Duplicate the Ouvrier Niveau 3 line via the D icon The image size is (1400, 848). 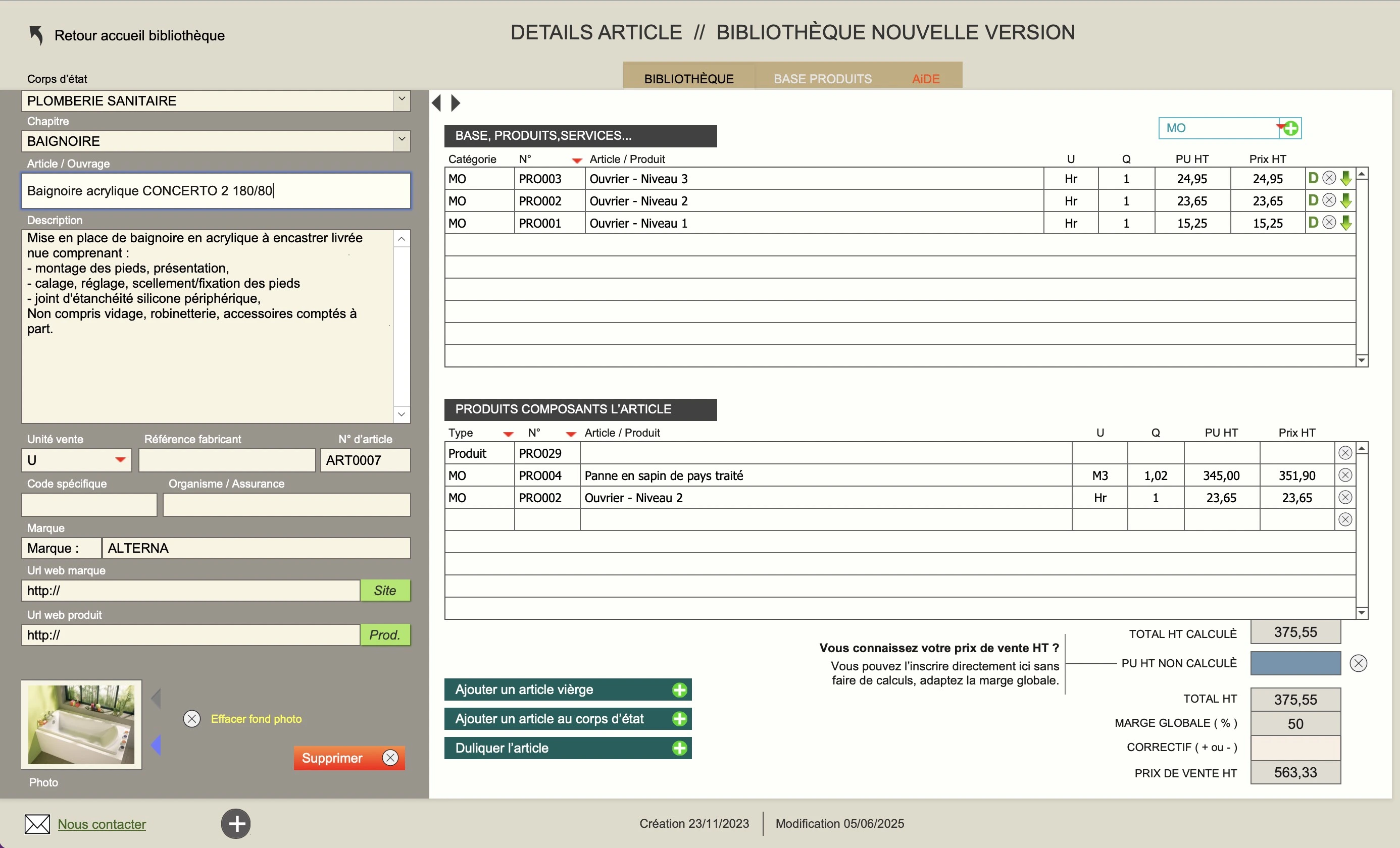[x=1313, y=178]
